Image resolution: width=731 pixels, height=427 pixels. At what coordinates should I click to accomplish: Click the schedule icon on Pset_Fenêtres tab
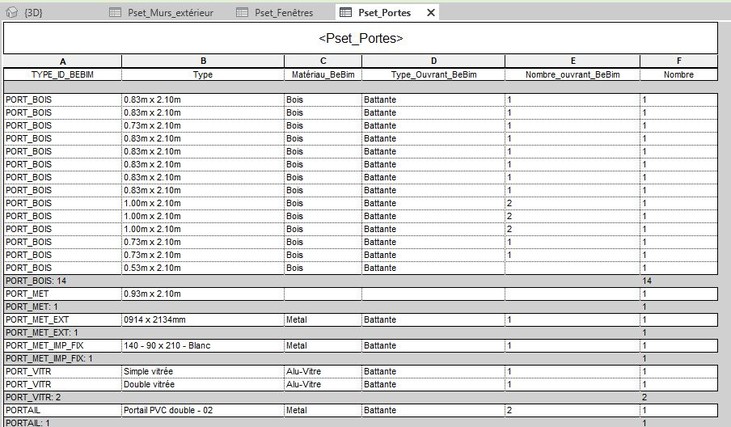point(241,13)
